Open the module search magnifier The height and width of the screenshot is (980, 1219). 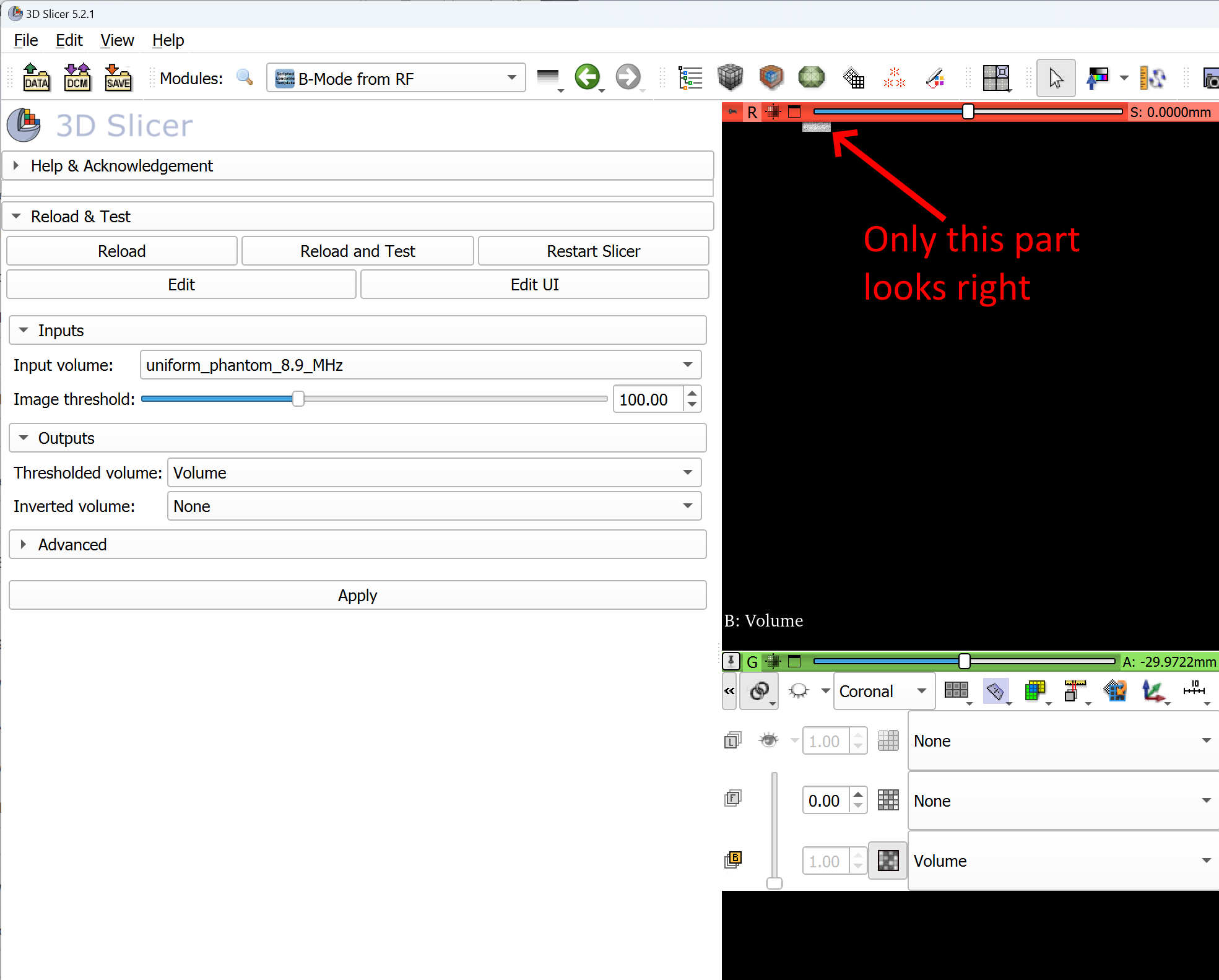coord(245,77)
